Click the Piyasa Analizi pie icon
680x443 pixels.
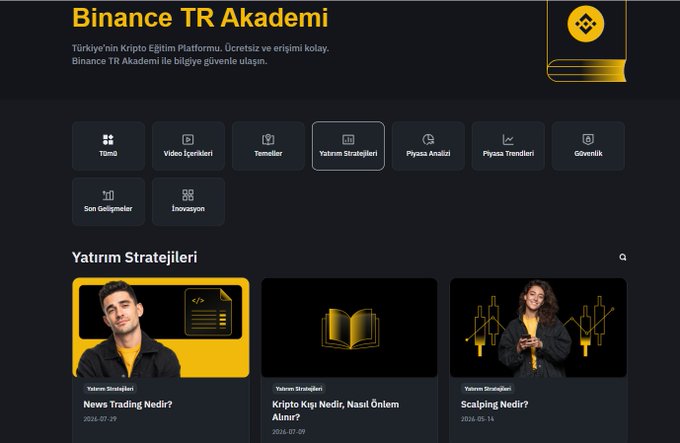pyautogui.click(x=428, y=140)
